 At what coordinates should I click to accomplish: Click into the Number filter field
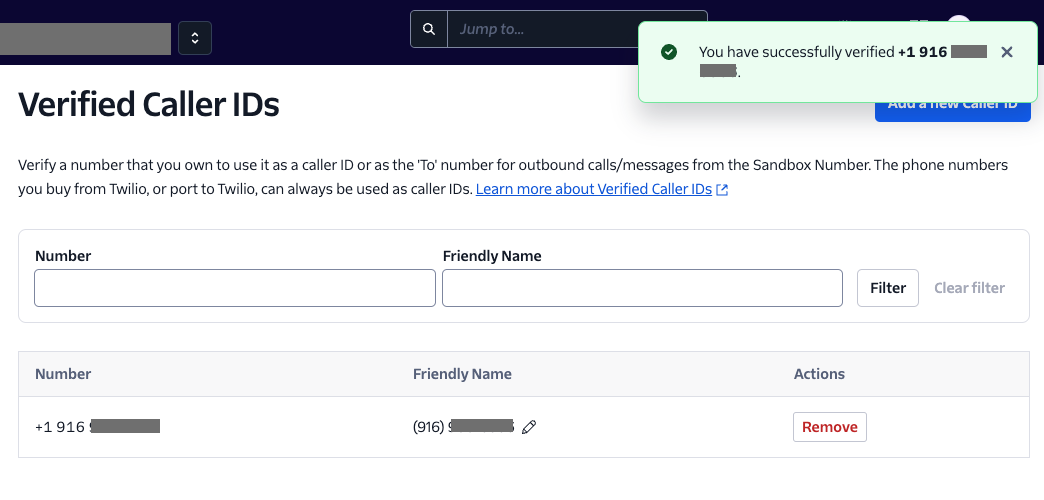(x=235, y=288)
